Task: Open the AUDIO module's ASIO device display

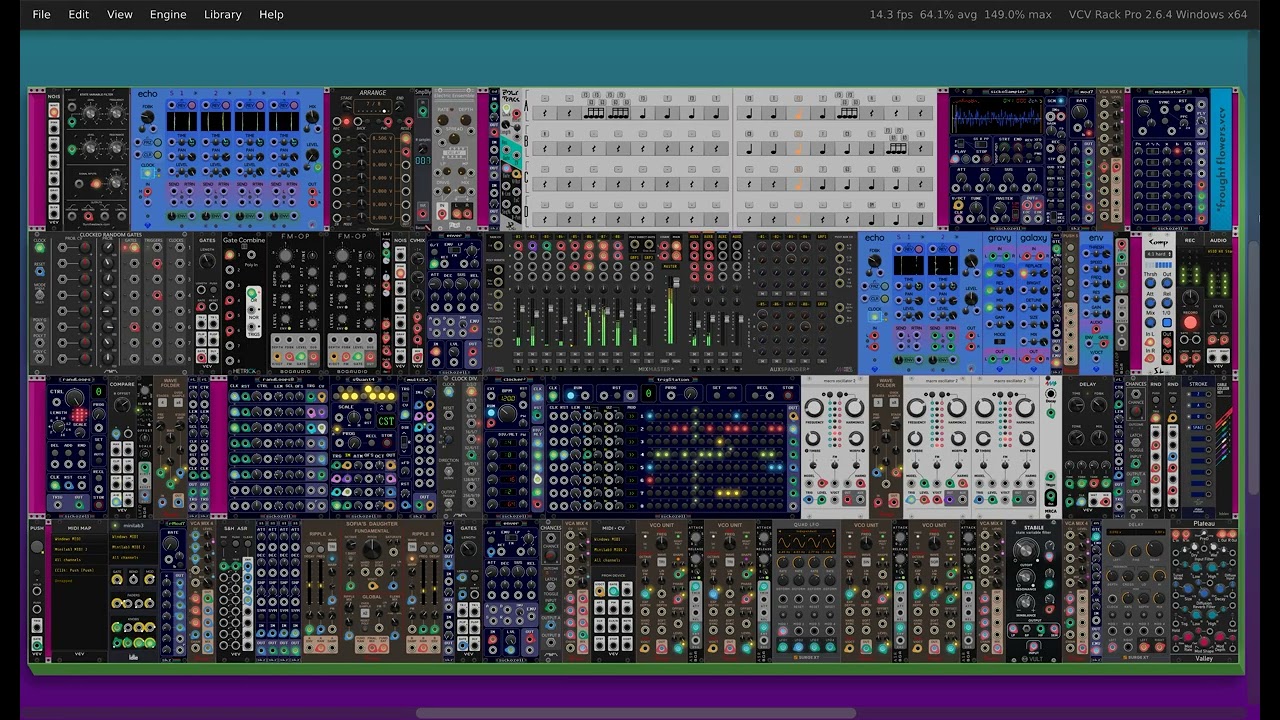Action: (x=1218, y=252)
